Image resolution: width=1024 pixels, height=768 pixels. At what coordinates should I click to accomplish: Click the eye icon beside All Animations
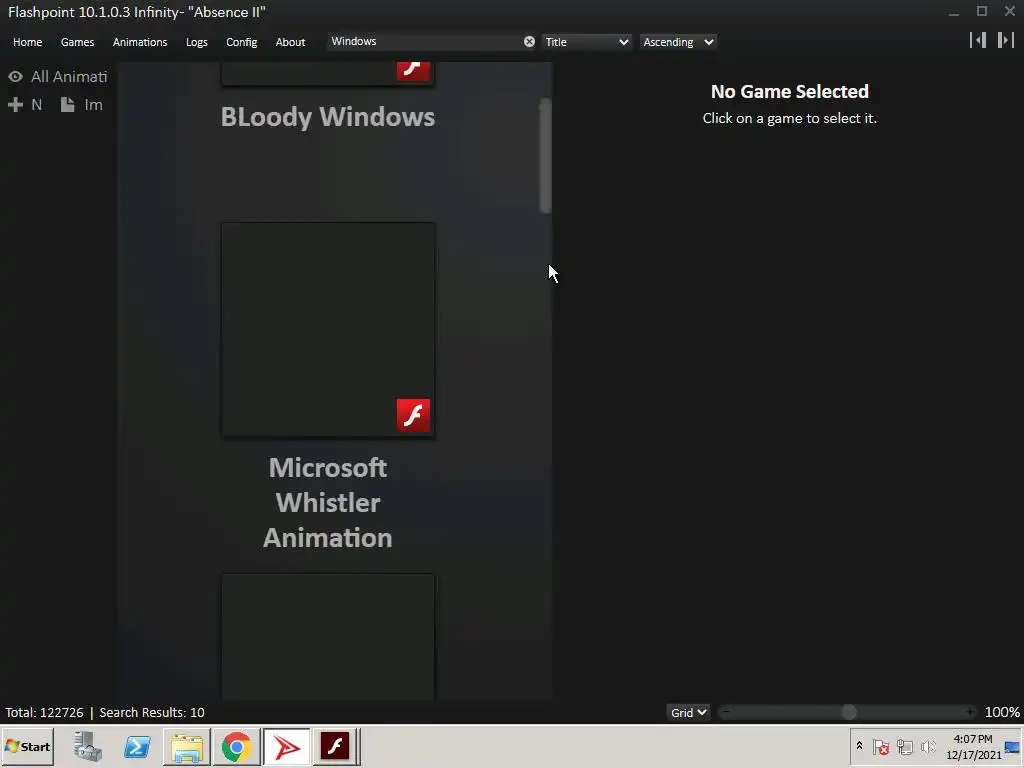15,77
